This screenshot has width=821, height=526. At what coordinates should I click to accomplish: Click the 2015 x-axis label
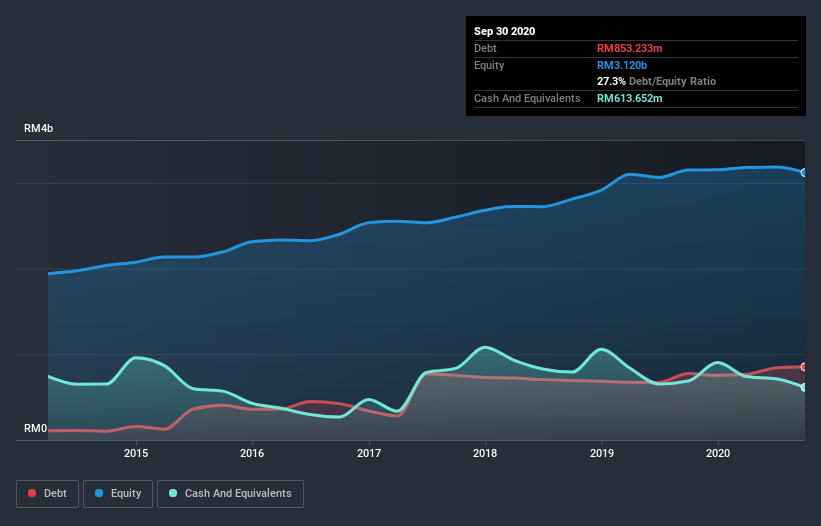coord(136,453)
